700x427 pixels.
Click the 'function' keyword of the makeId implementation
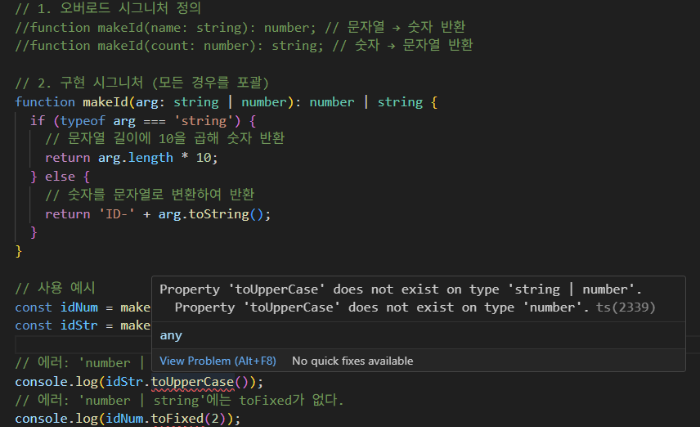[45, 102]
